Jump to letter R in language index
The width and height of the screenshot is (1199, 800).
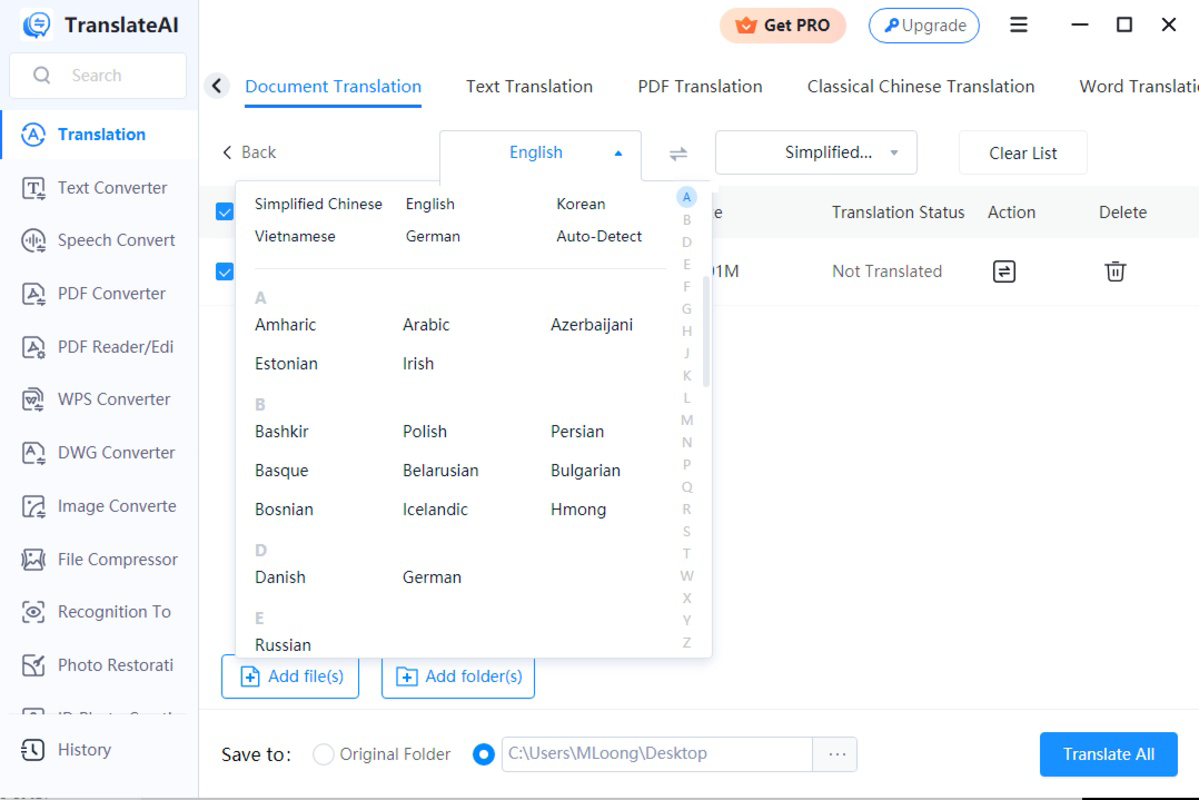687,509
